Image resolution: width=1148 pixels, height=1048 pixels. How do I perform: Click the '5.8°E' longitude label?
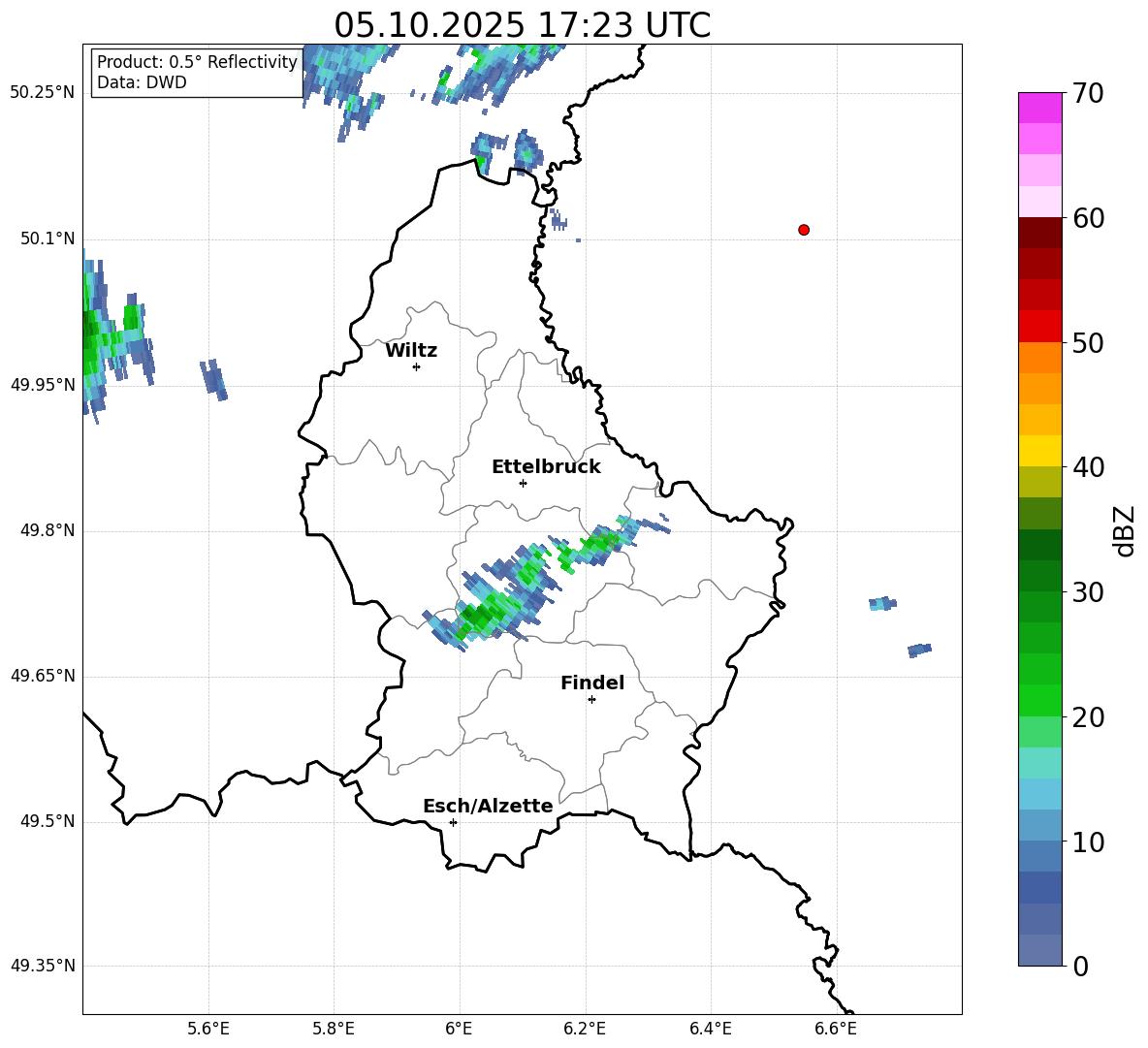pos(334,1029)
